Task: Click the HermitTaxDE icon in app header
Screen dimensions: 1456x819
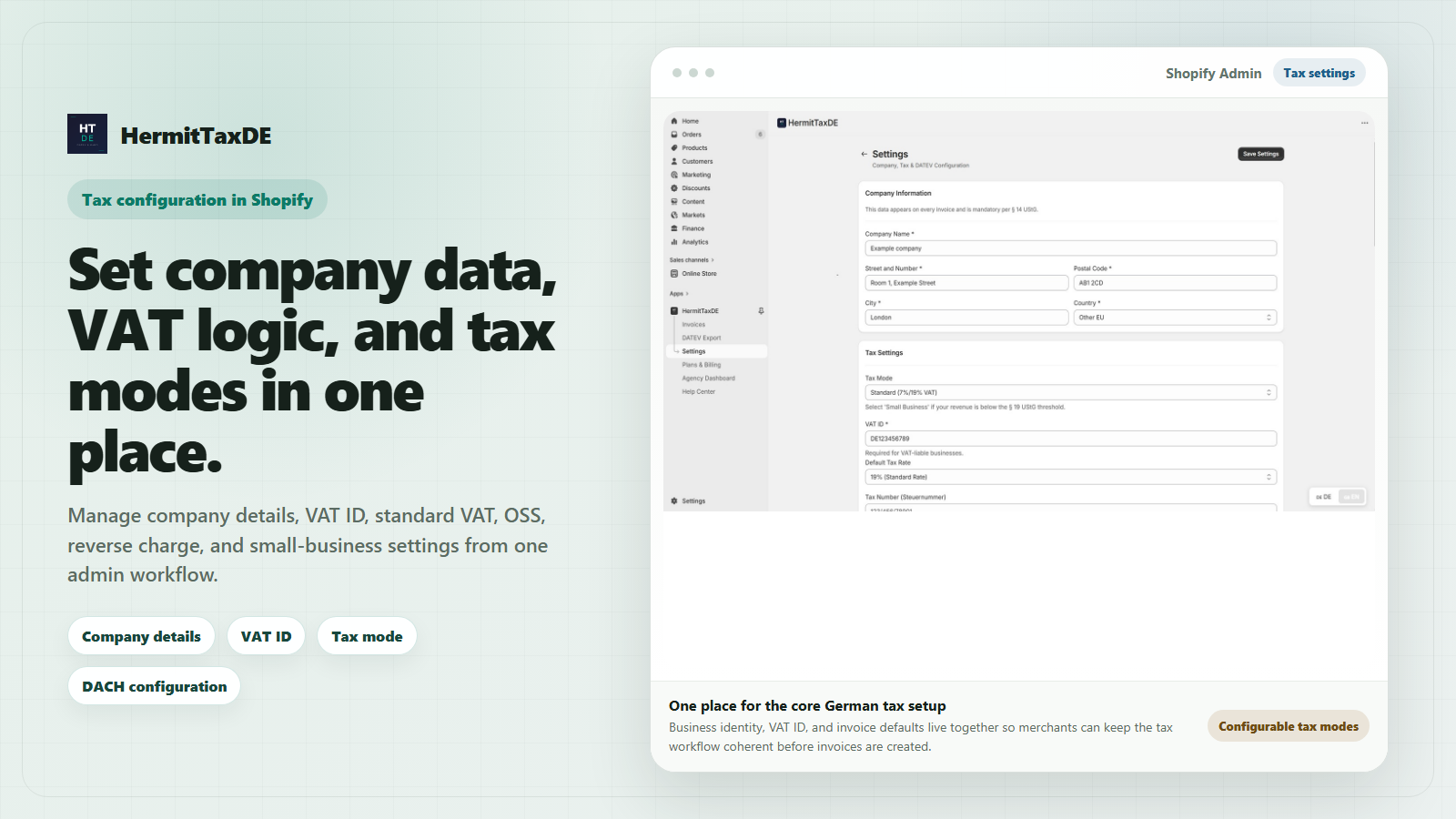Action: click(x=782, y=123)
